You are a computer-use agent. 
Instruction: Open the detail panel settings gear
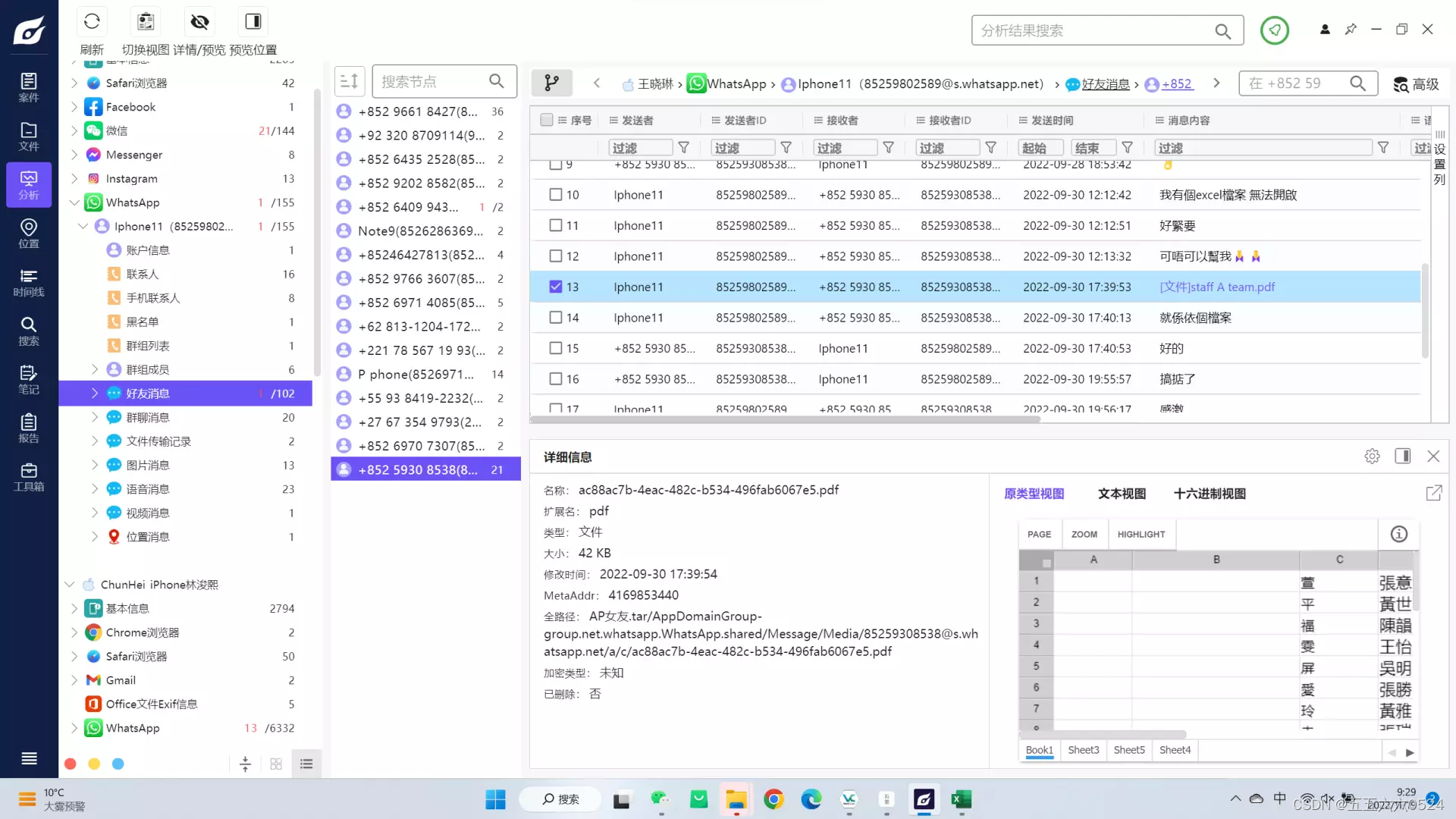tap(1372, 457)
